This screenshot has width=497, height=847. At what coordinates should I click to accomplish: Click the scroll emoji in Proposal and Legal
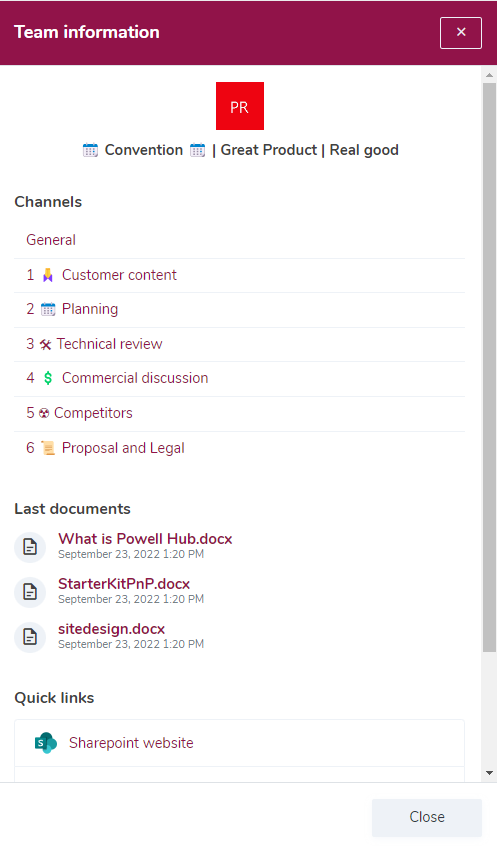coord(48,448)
